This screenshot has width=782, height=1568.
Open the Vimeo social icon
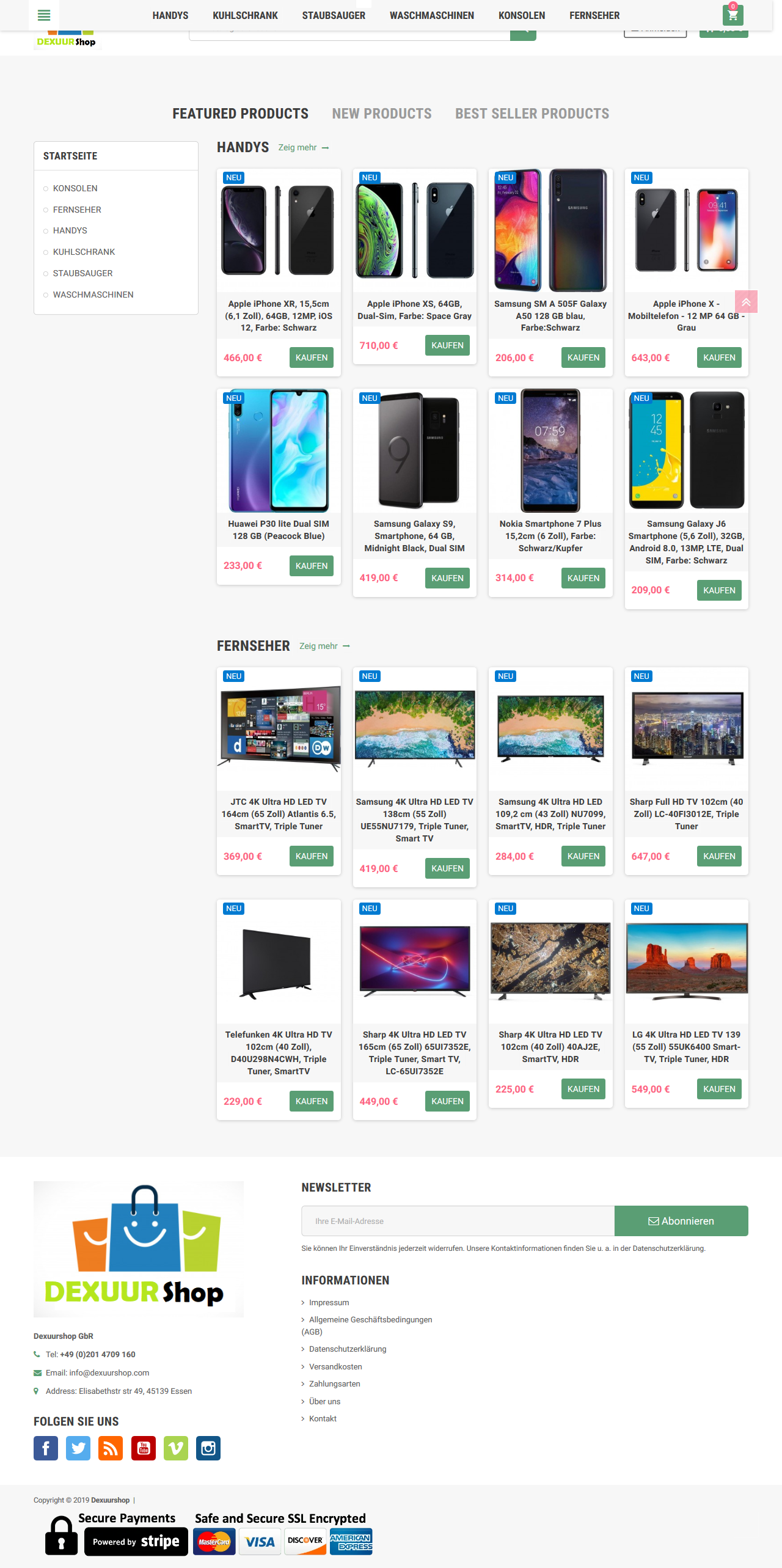coord(176,1448)
